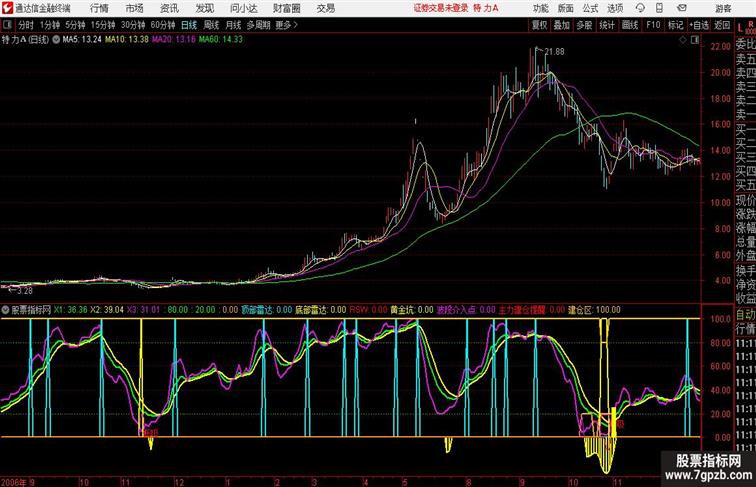Click the 3.28 low price label

click(25, 291)
